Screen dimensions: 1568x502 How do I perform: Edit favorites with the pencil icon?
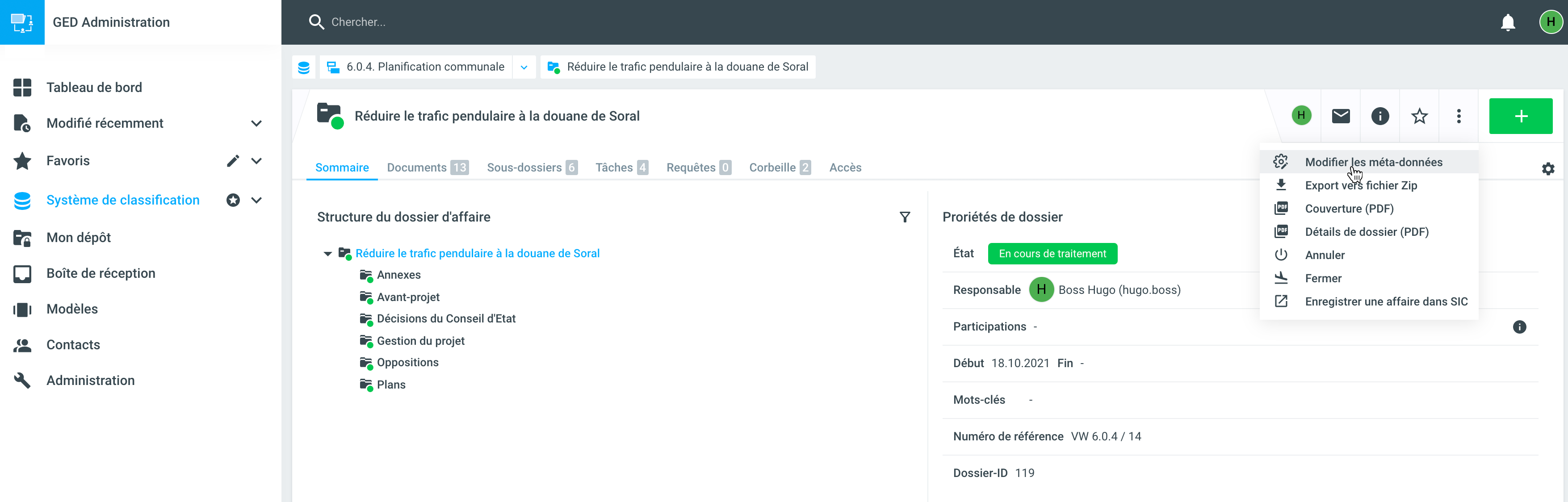233,161
